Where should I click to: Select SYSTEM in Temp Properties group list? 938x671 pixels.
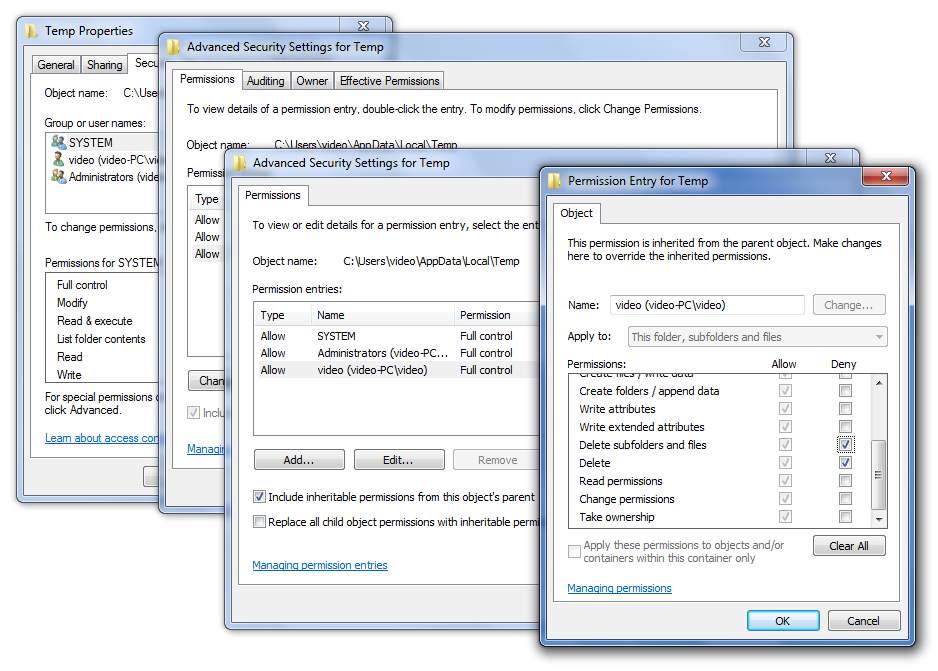click(90, 142)
